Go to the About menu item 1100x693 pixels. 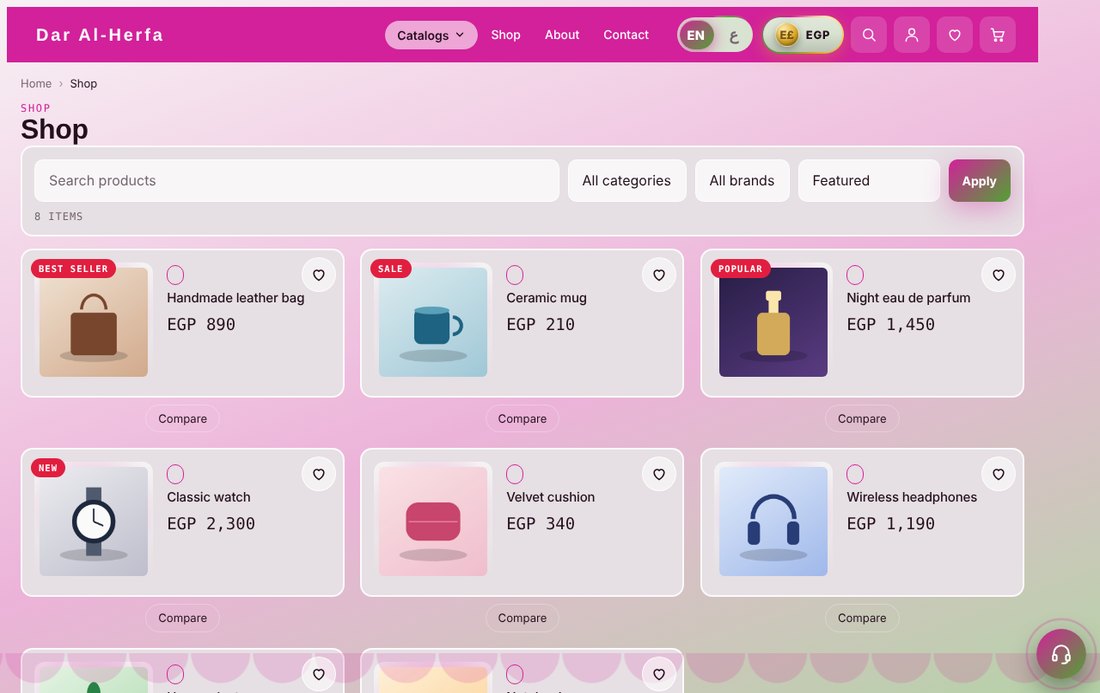coord(562,35)
